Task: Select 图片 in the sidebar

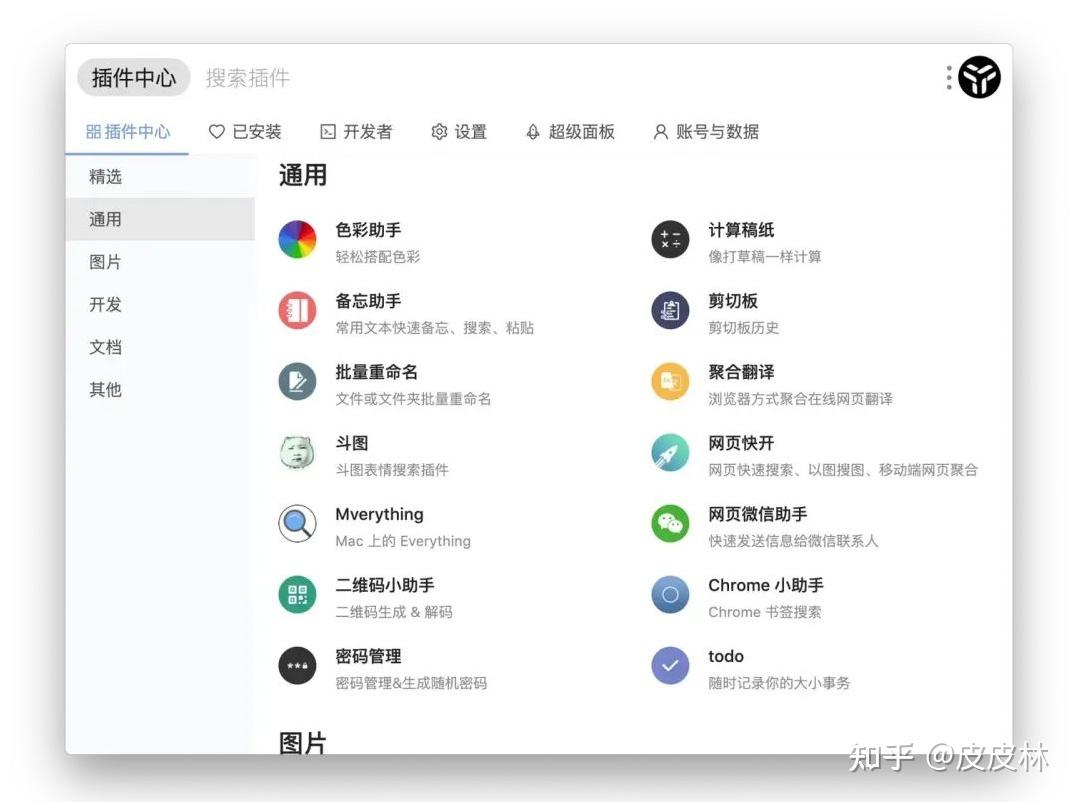Action: [x=106, y=261]
